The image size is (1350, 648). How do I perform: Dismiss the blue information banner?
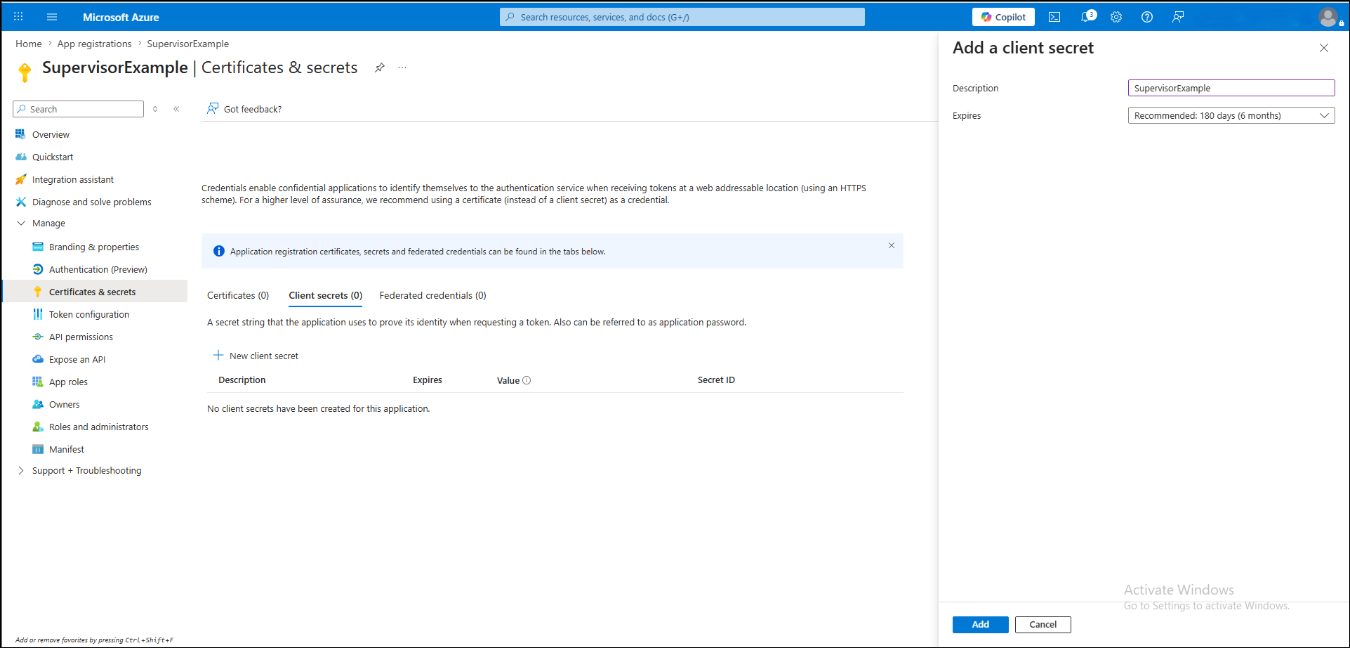[892, 245]
